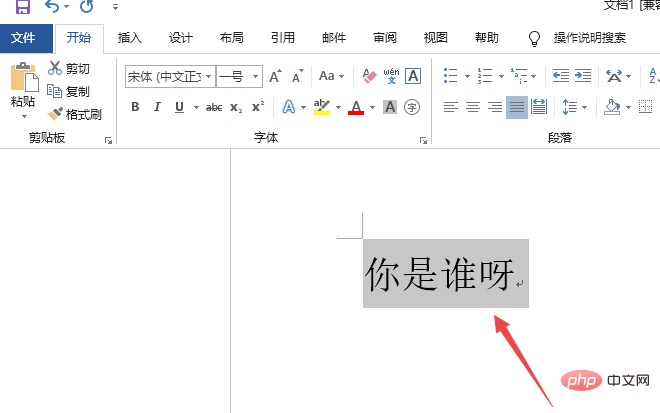Decrease paragraph indent
Image resolution: width=660 pixels, height=413 pixels.
(x=561, y=76)
